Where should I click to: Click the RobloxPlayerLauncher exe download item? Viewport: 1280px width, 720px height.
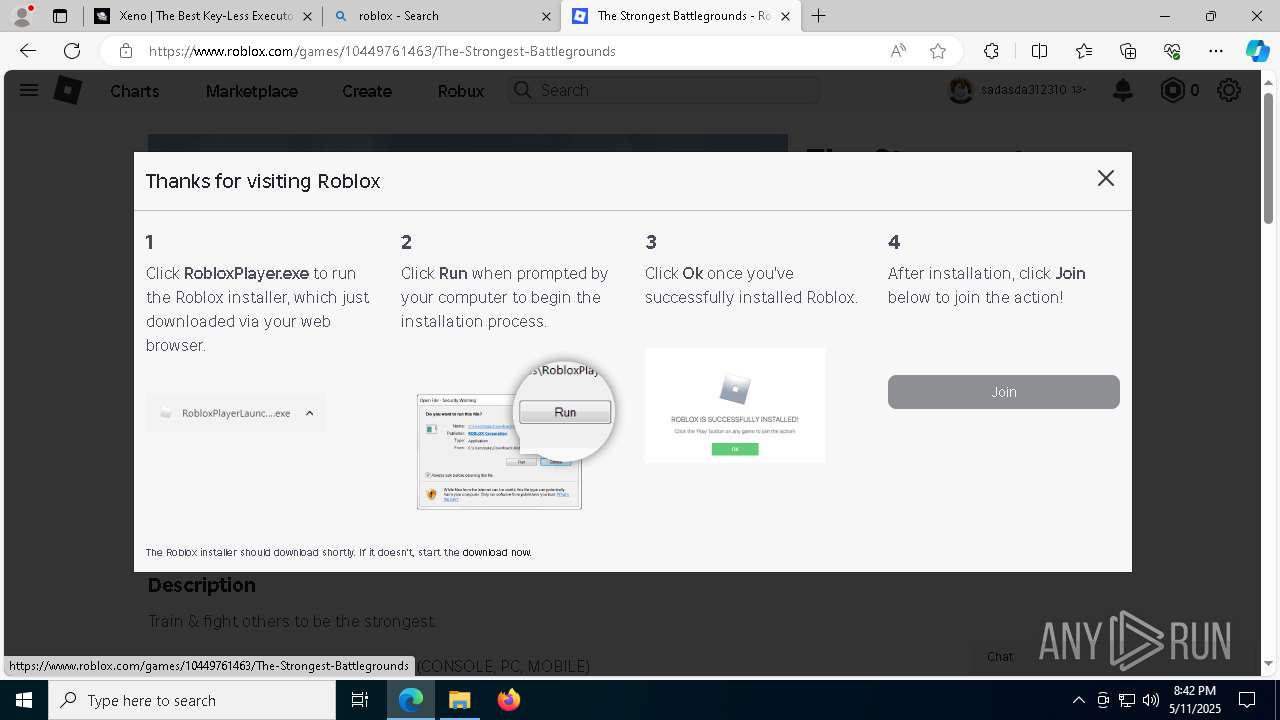[x=236, y=413]
